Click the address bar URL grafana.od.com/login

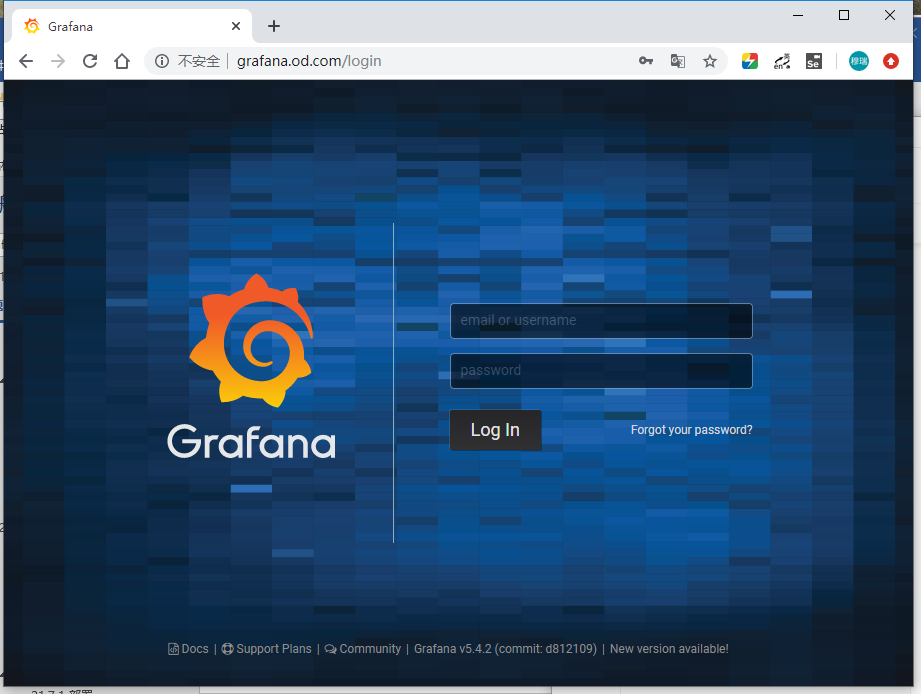click(309, 61)
